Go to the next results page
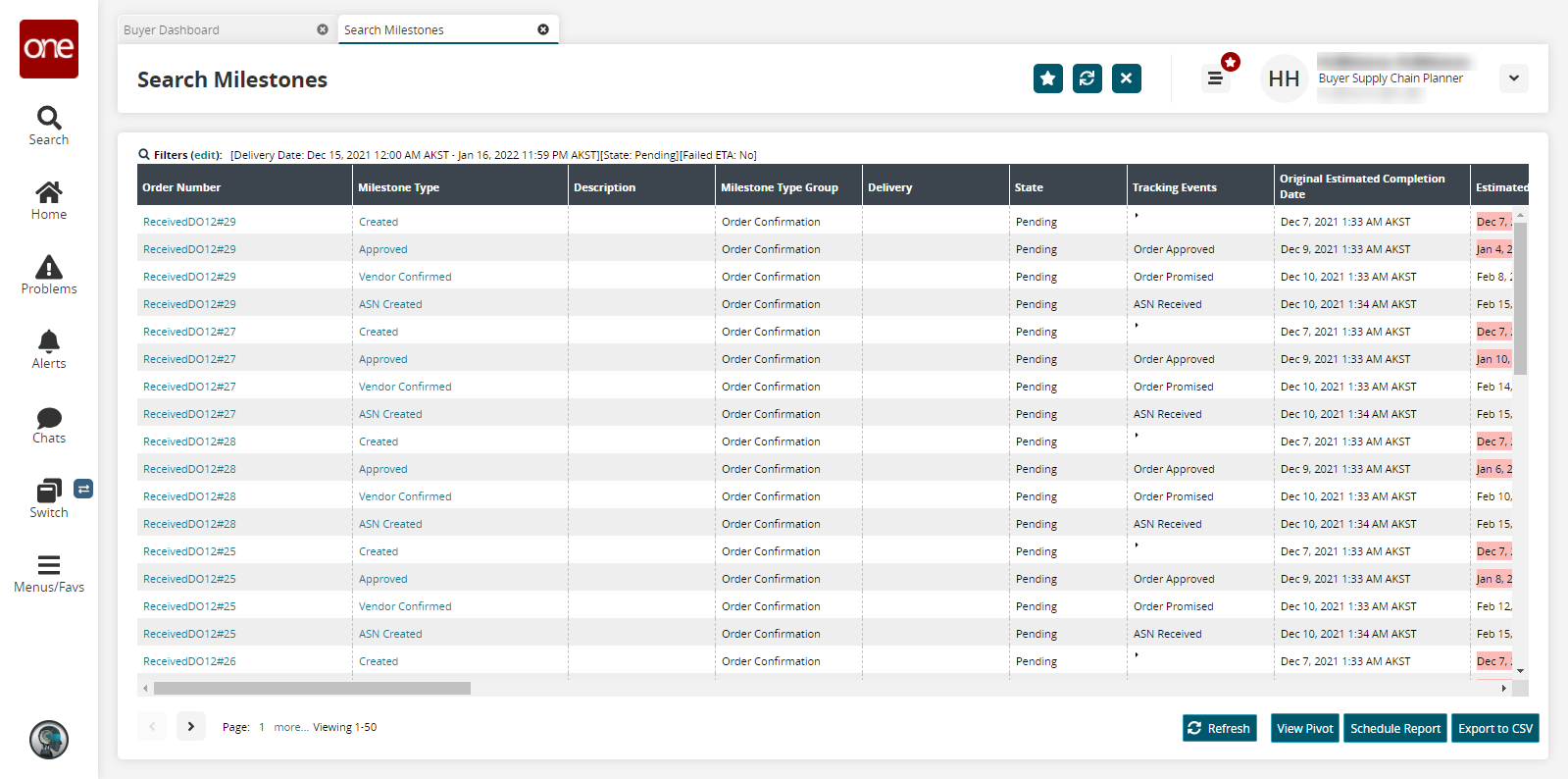Image resolution: width=1568 pixels, height=779 pixels. (191, 726)
